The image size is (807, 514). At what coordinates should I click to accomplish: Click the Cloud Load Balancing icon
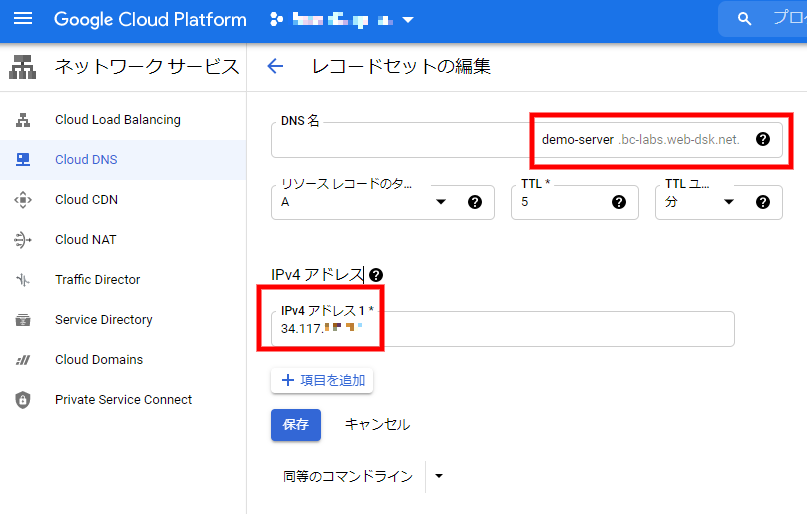pyautogui.click(x=23, y=120)
